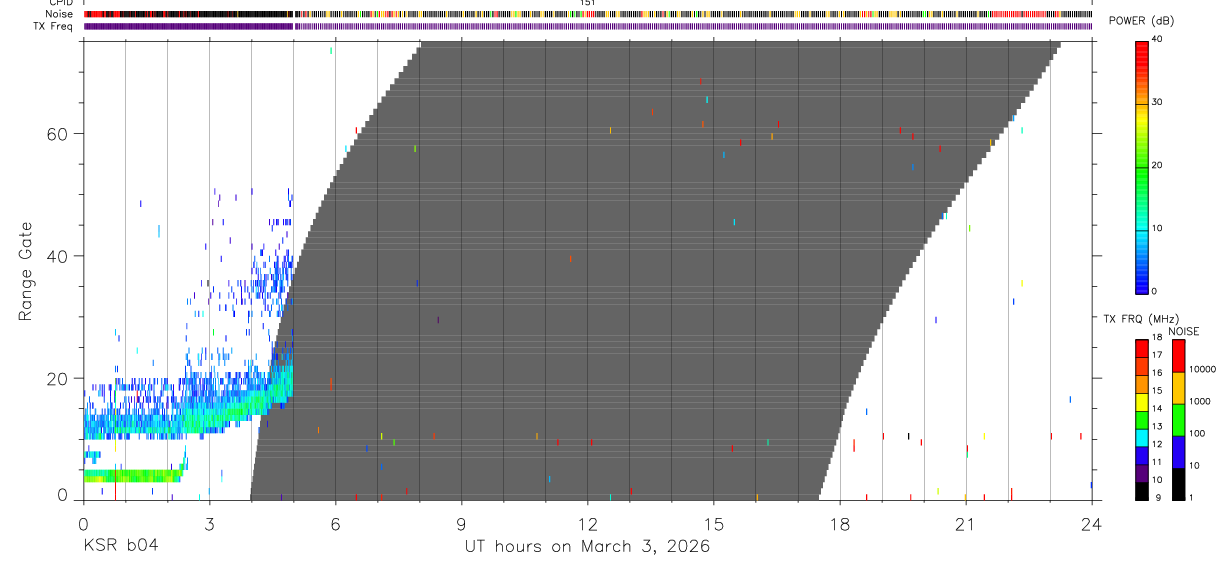Click the 1000 label on NOISE scale
The height and width of the screenshot is (567, 1228).
tap(1199, 402)
